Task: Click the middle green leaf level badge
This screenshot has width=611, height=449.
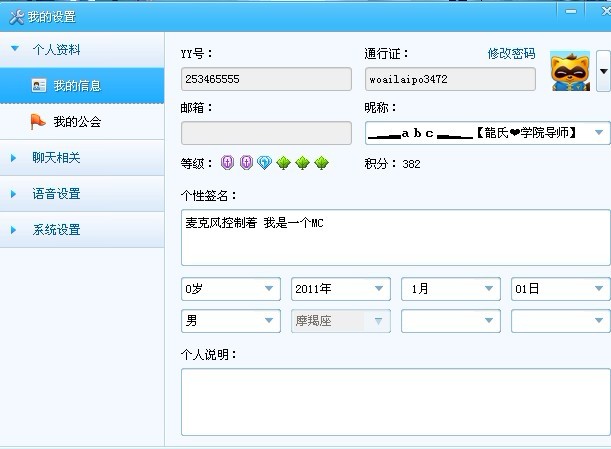Action: [302, 163]
